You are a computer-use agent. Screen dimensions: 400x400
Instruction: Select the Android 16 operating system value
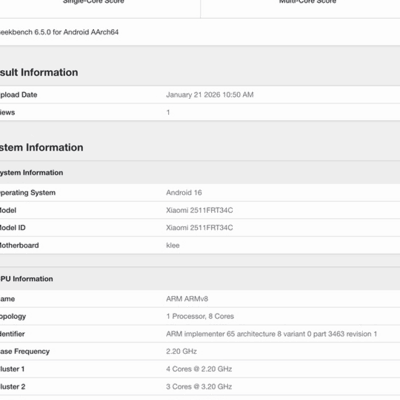184,193
